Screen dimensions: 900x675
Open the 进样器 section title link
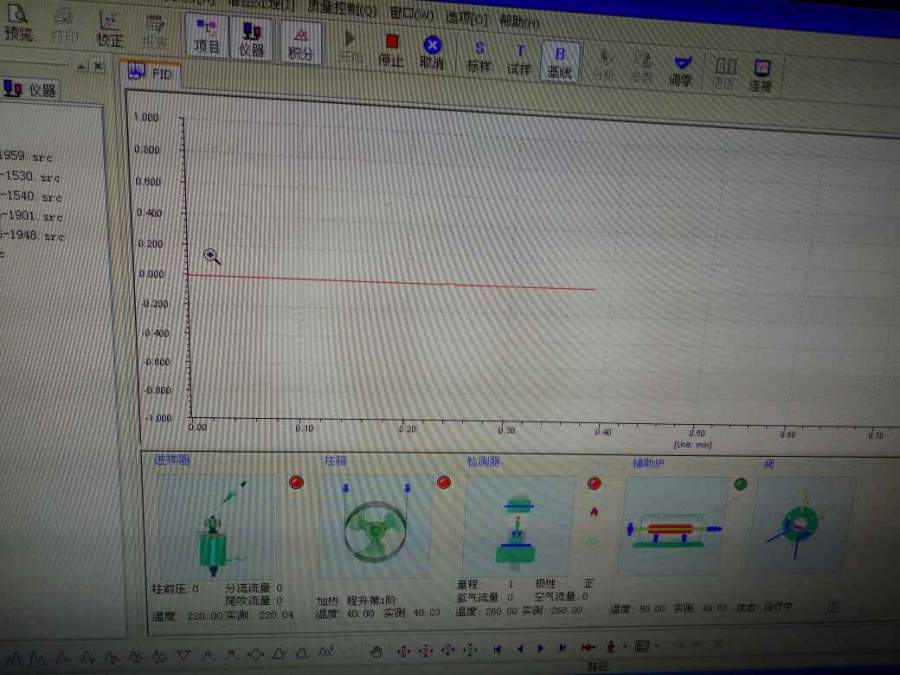pyautogui.click(x=172, y=459)
